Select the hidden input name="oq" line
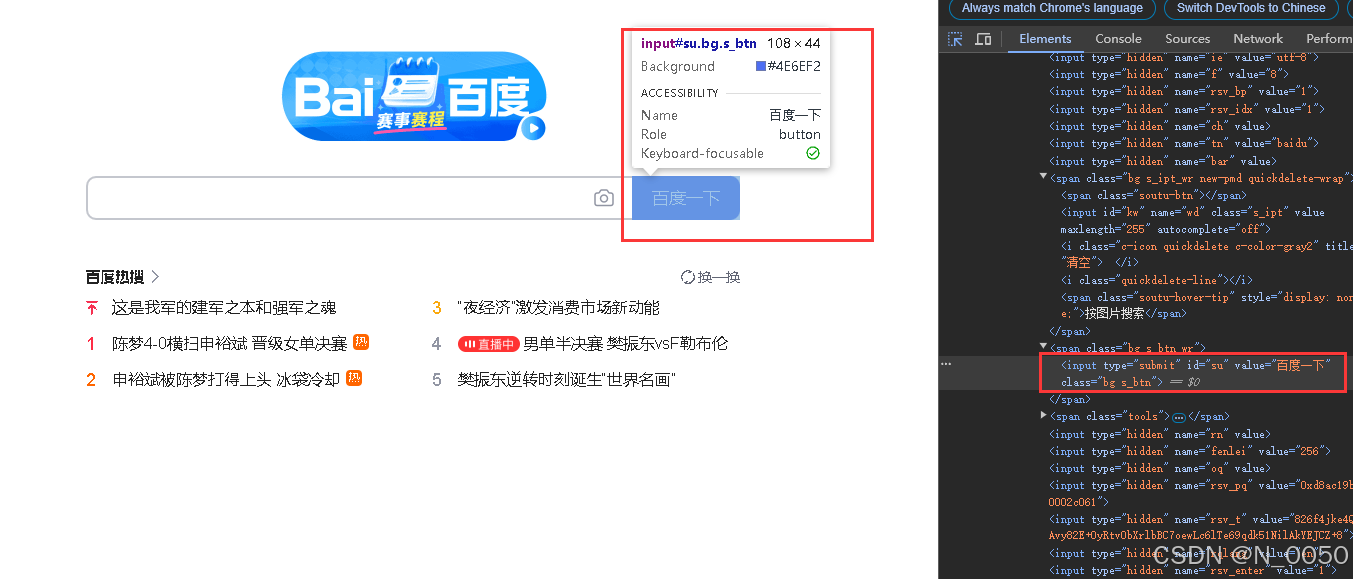 (x=1162, y=468)
